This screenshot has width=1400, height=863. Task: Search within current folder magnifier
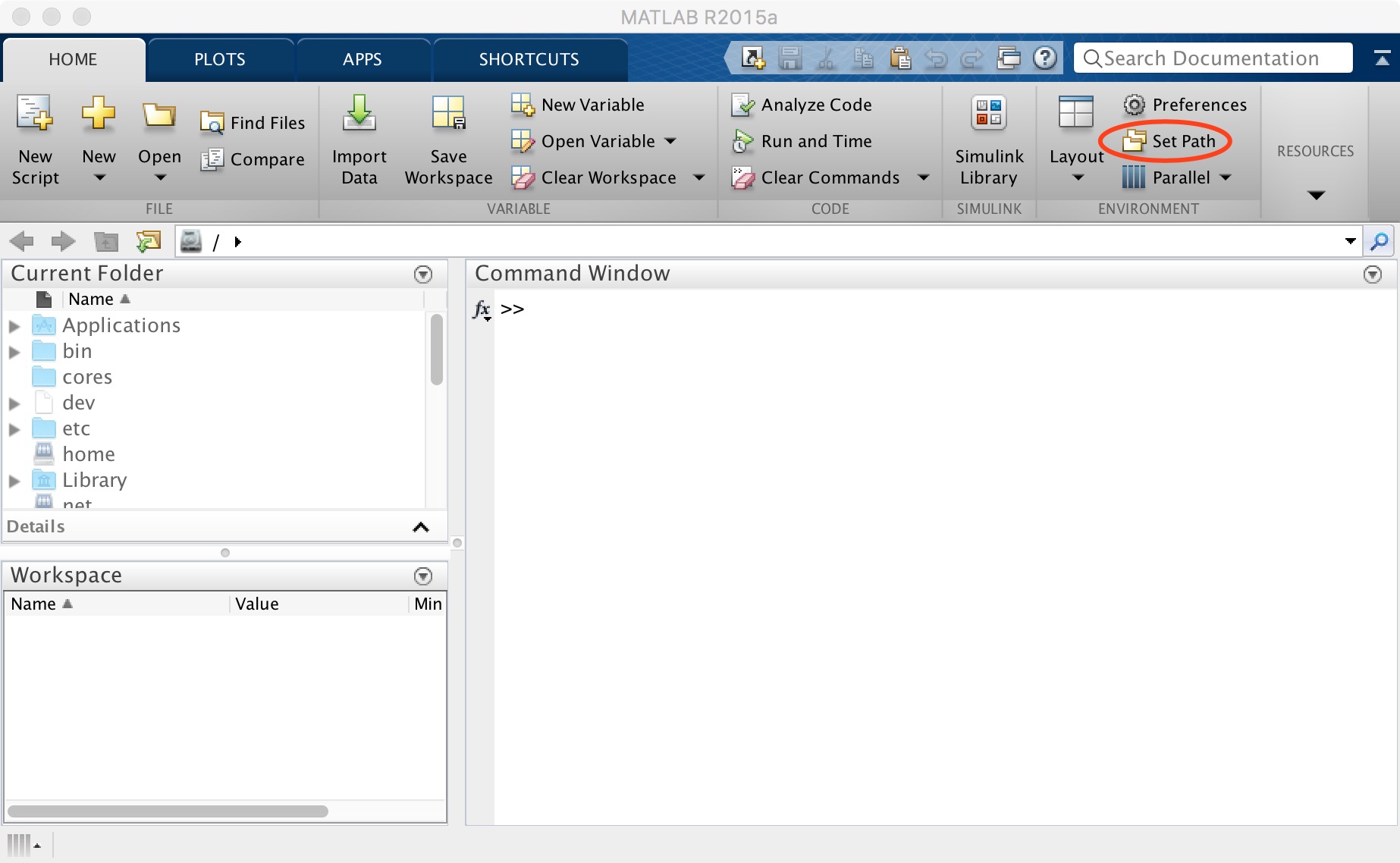coord(1380,242)
